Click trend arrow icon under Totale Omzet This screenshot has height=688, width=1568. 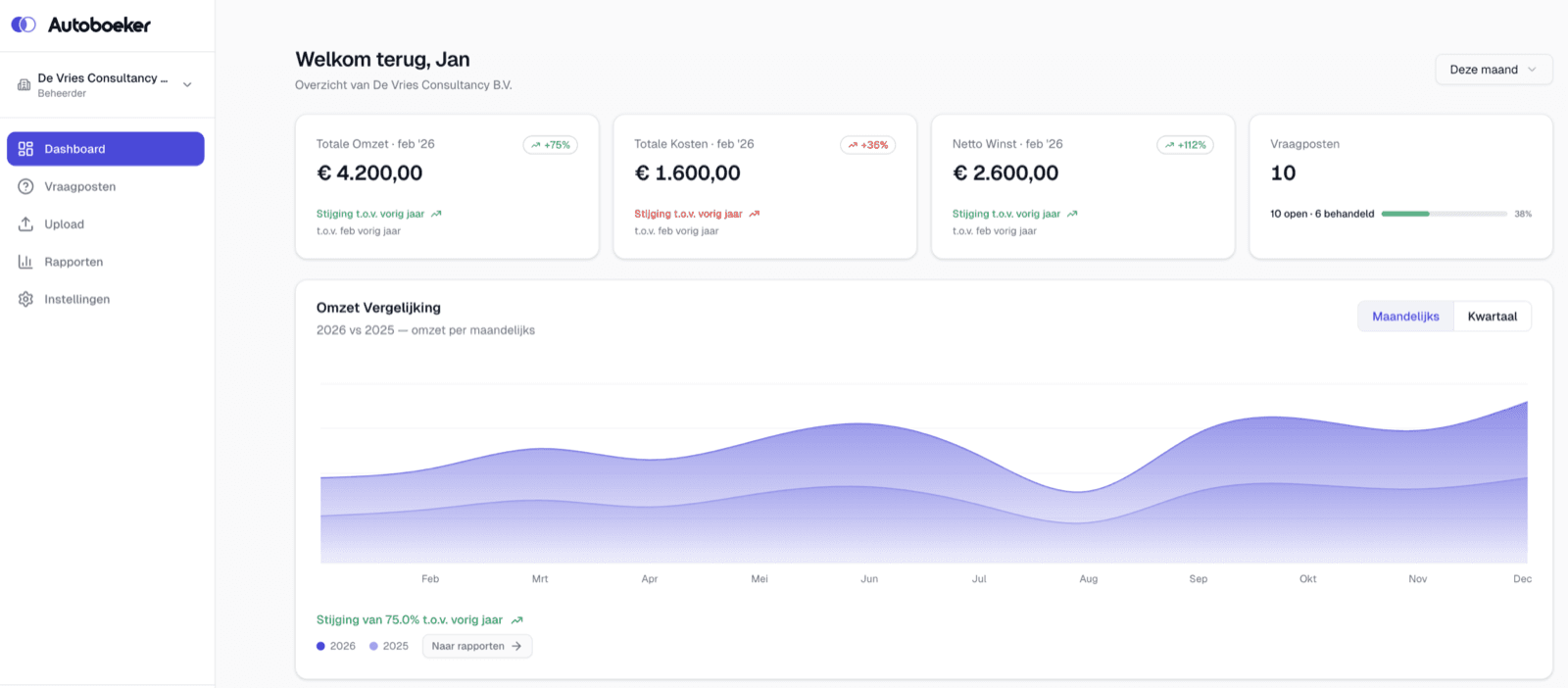[436, 214]
